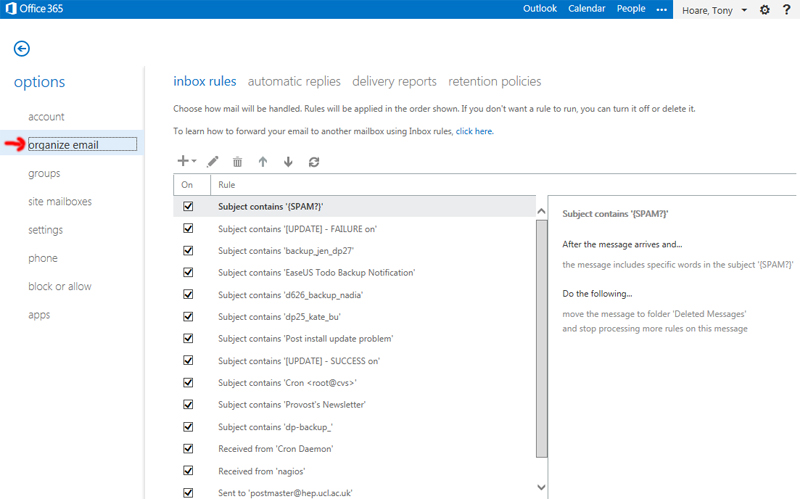Disable the Post install update problem rule

point(188,338)
